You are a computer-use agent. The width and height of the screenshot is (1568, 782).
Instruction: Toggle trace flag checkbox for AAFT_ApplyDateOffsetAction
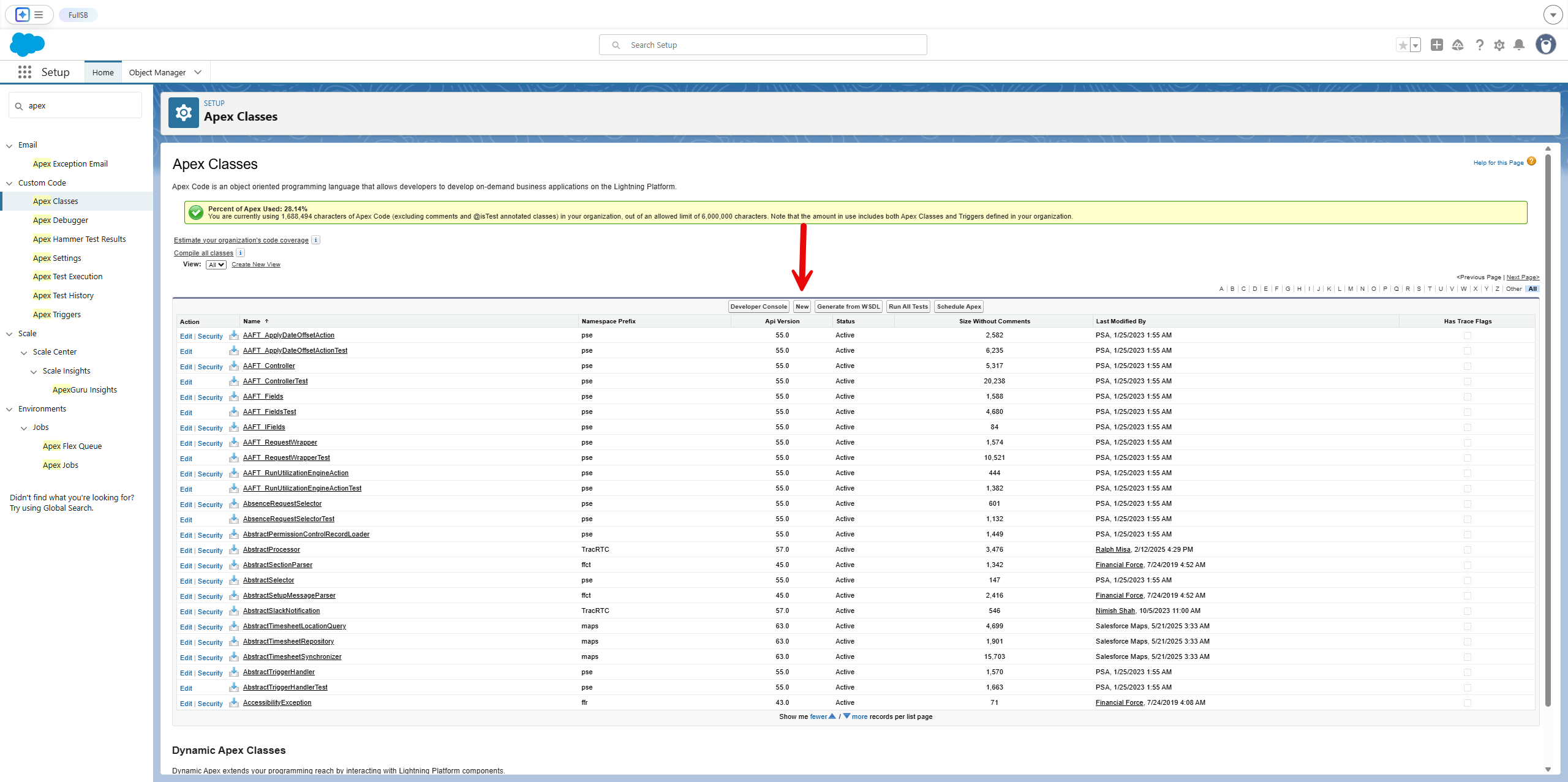tap(1468, 336)
